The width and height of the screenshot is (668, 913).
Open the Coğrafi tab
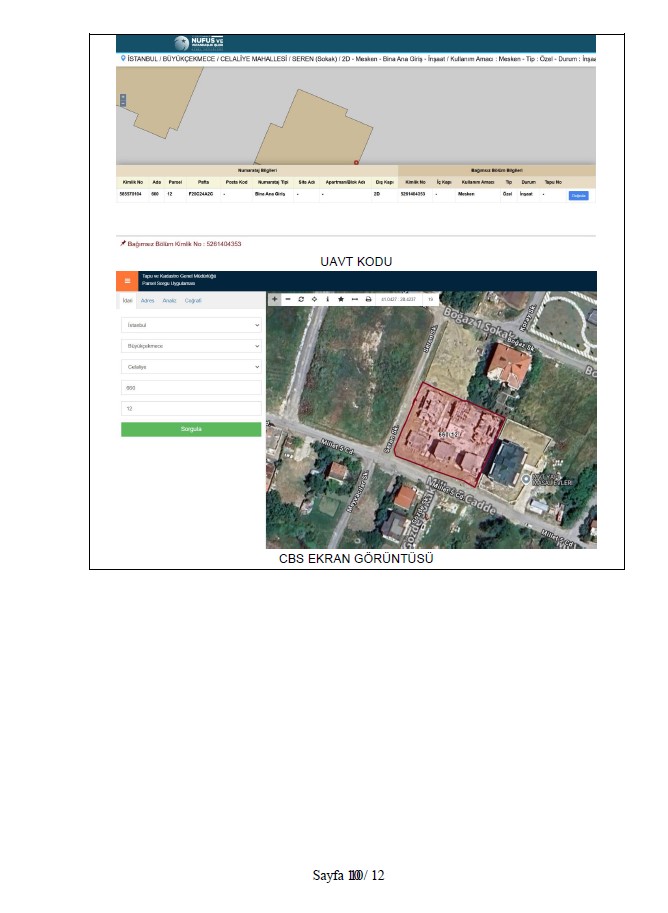coord(193,300)
